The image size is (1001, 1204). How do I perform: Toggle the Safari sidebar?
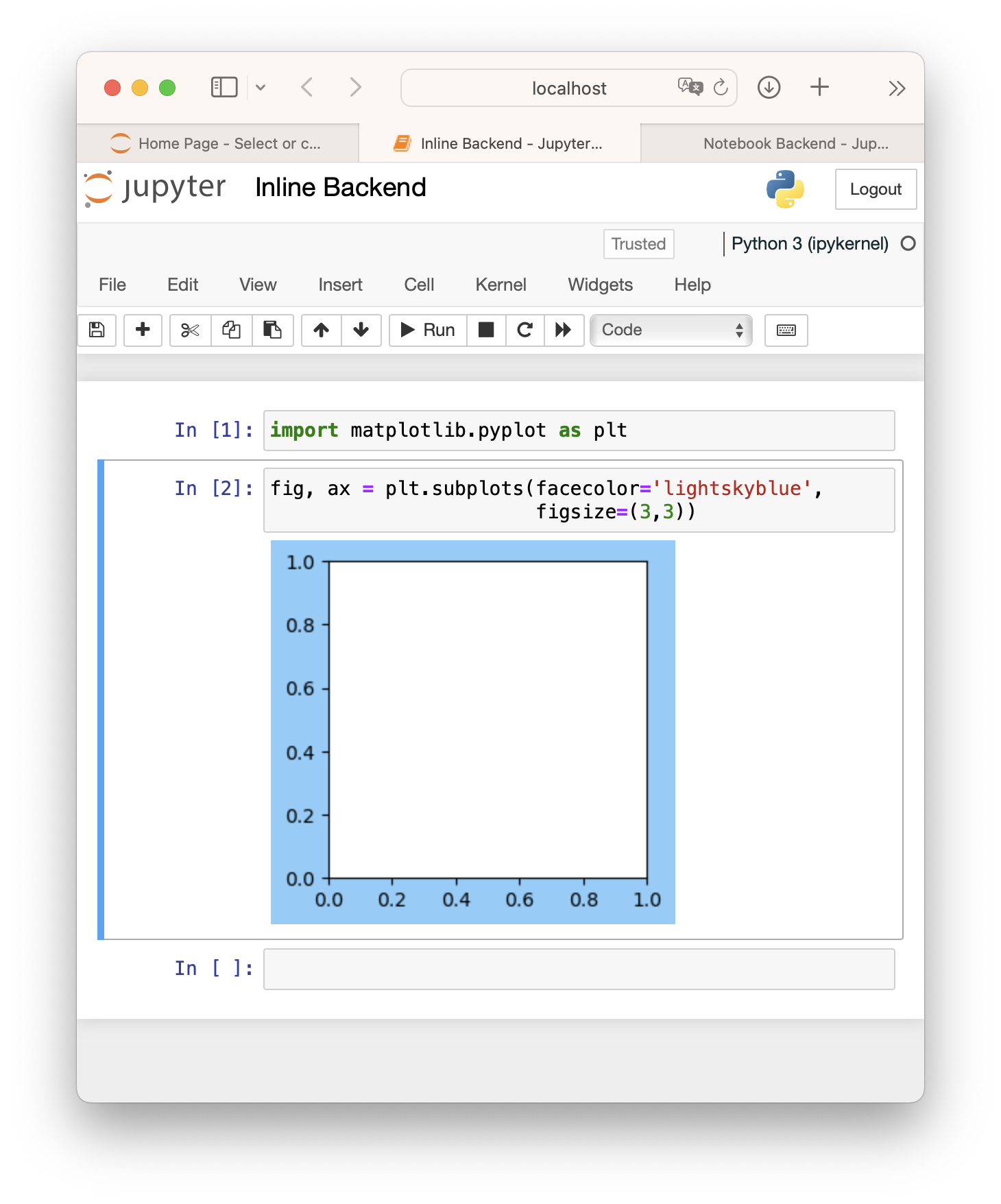(224, 88)
